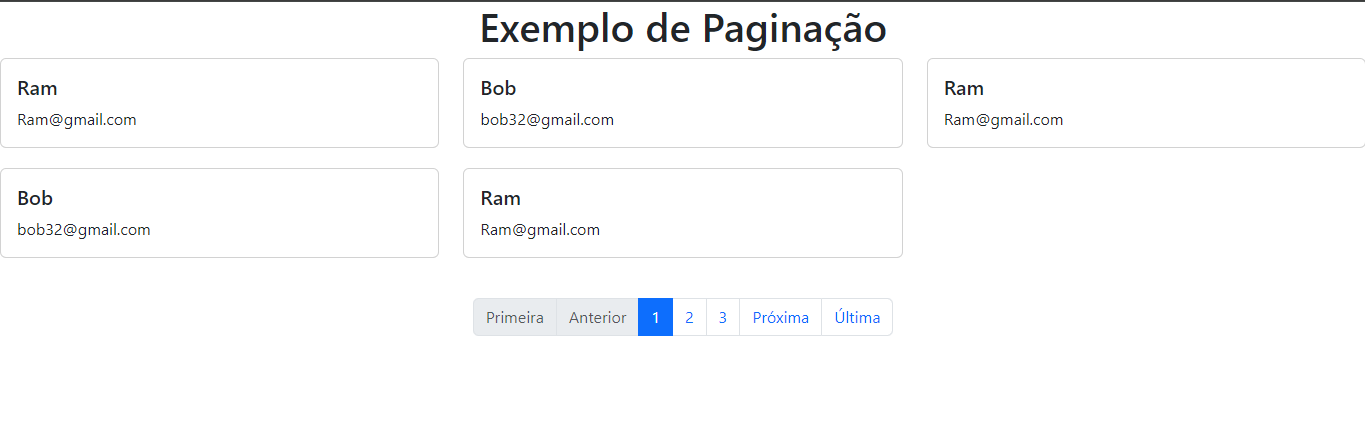The width and height of the screenshot is (1365, 443).
Task: Click Ram@gmail.com in the top-left card
Action: 77,120
